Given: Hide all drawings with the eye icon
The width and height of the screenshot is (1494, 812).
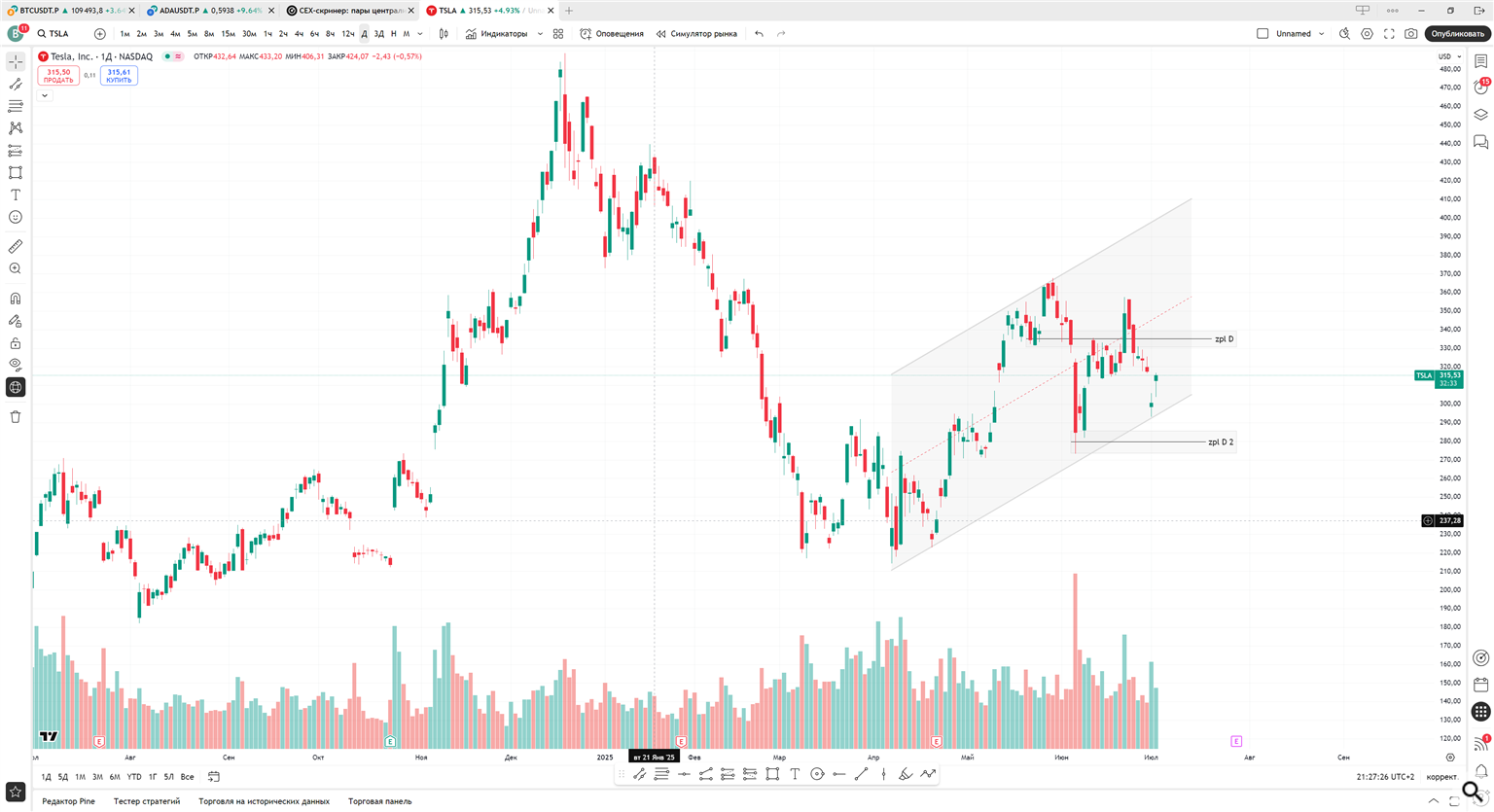Looking at the screenshot, I should pyautogui.click(x=16, y=365).
